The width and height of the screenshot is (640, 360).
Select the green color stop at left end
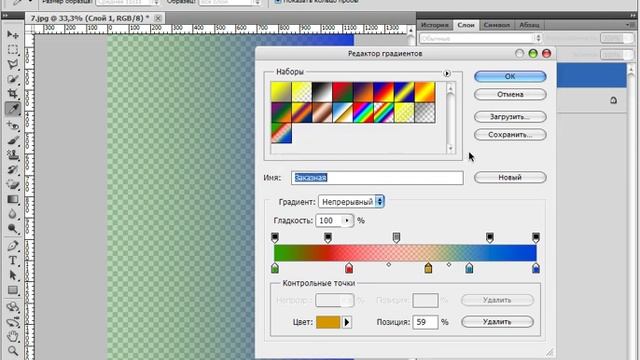pos(275,268)
